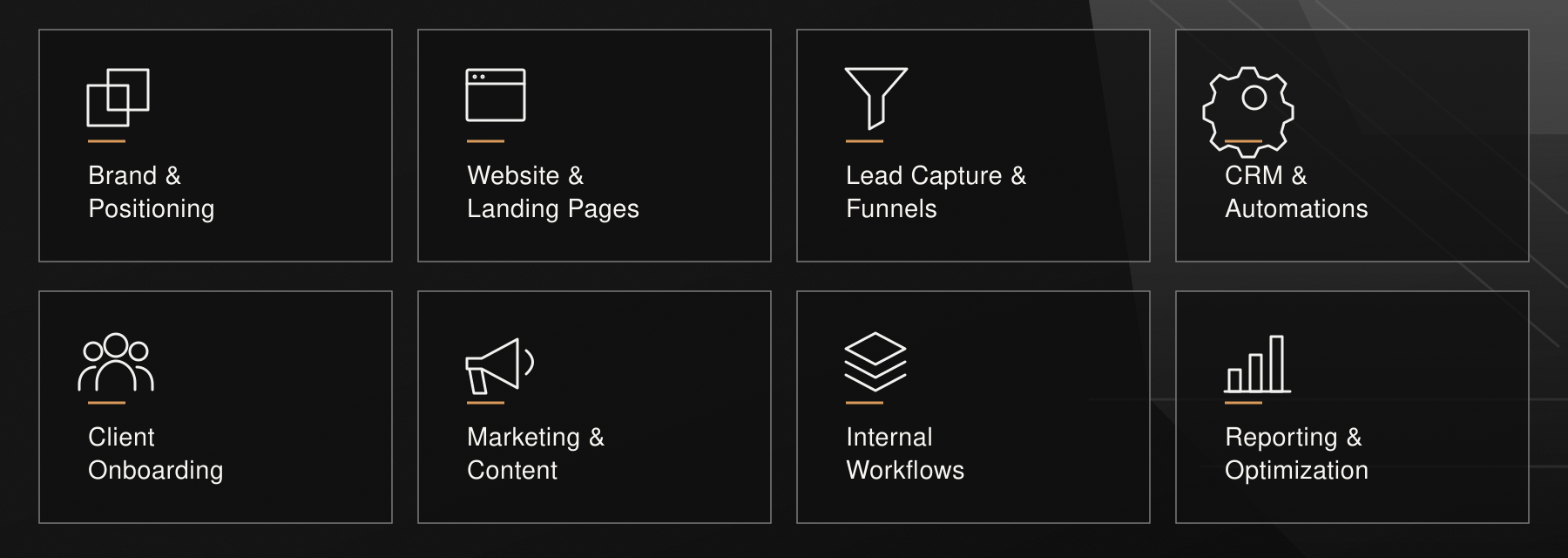Viewport: 1568px width, 558px height.
Task: Open the Client Onboarding label
Action: [x=156, y=453]
